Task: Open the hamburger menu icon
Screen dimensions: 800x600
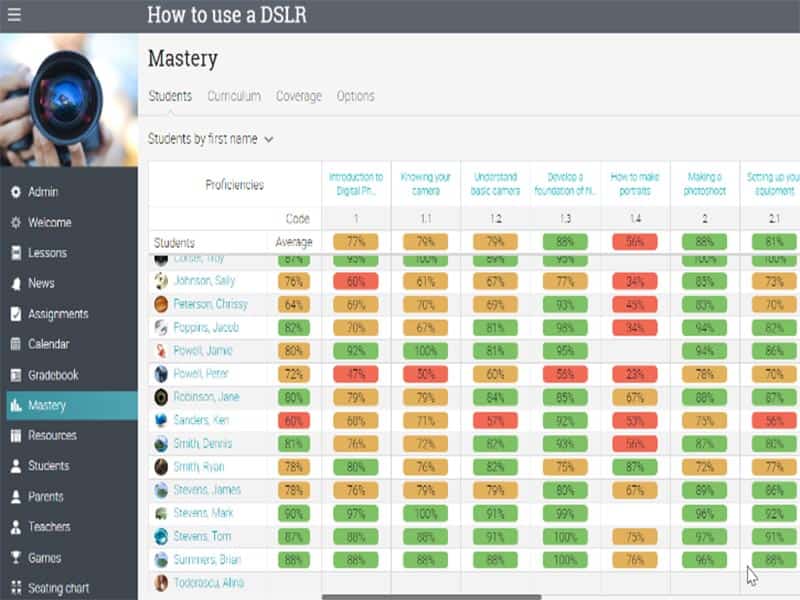Action: tap(14, 15)
